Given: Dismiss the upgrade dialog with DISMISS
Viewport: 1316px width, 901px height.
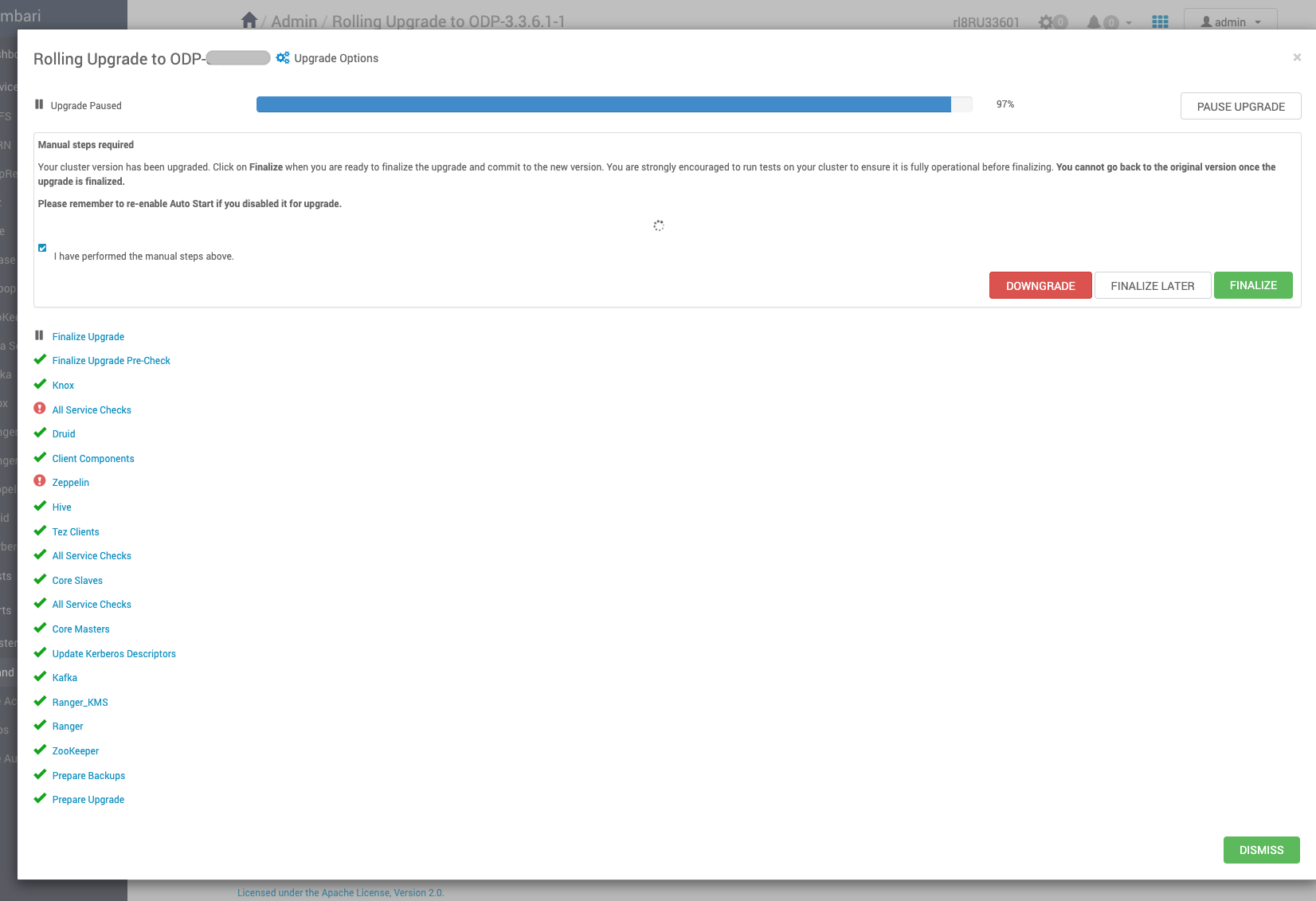Looking at the screenshot, I should coord(1262,850).
